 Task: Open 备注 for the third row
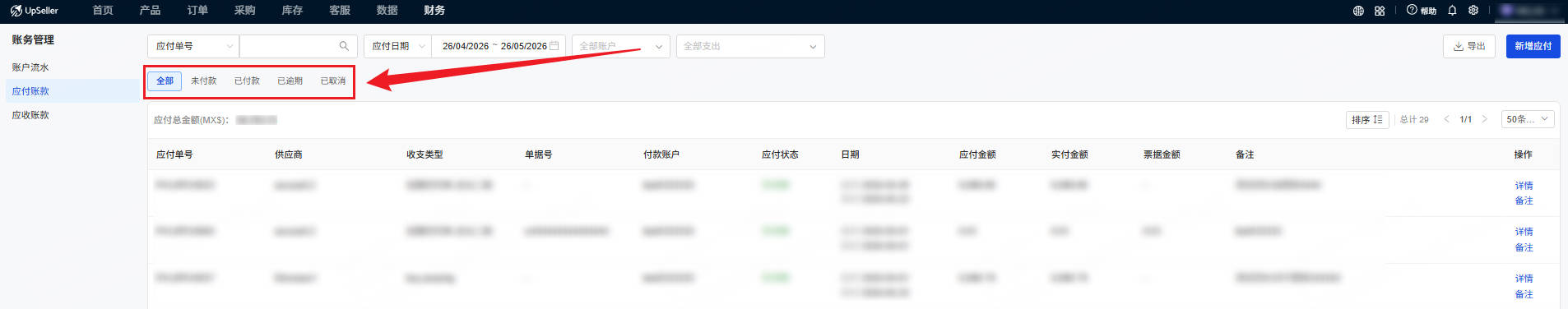point(1524,294)
